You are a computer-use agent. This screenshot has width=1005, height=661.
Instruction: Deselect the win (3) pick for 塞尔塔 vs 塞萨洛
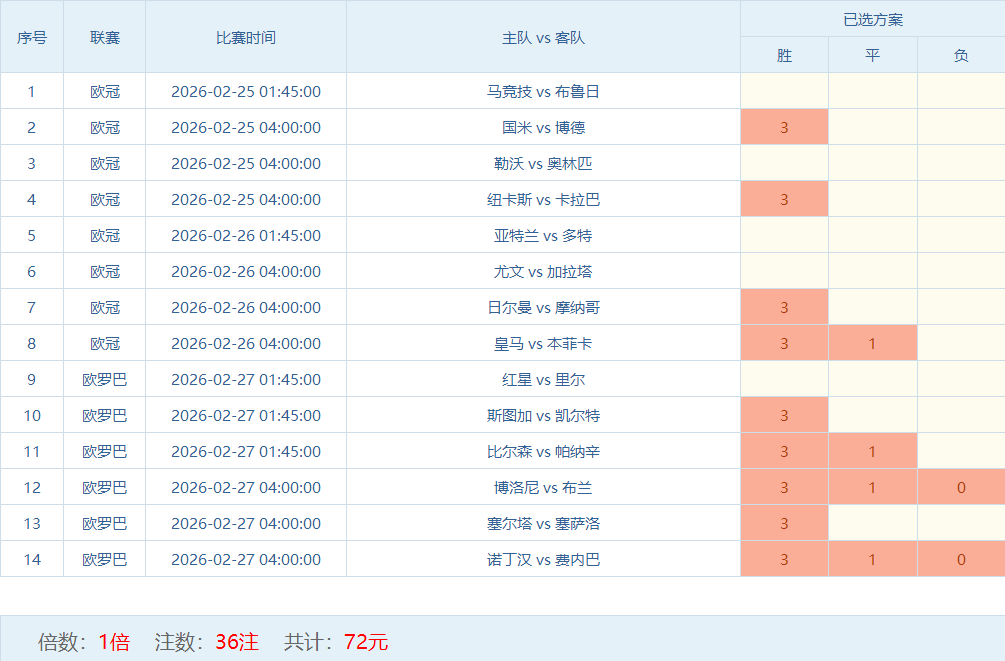coord(784,523)
